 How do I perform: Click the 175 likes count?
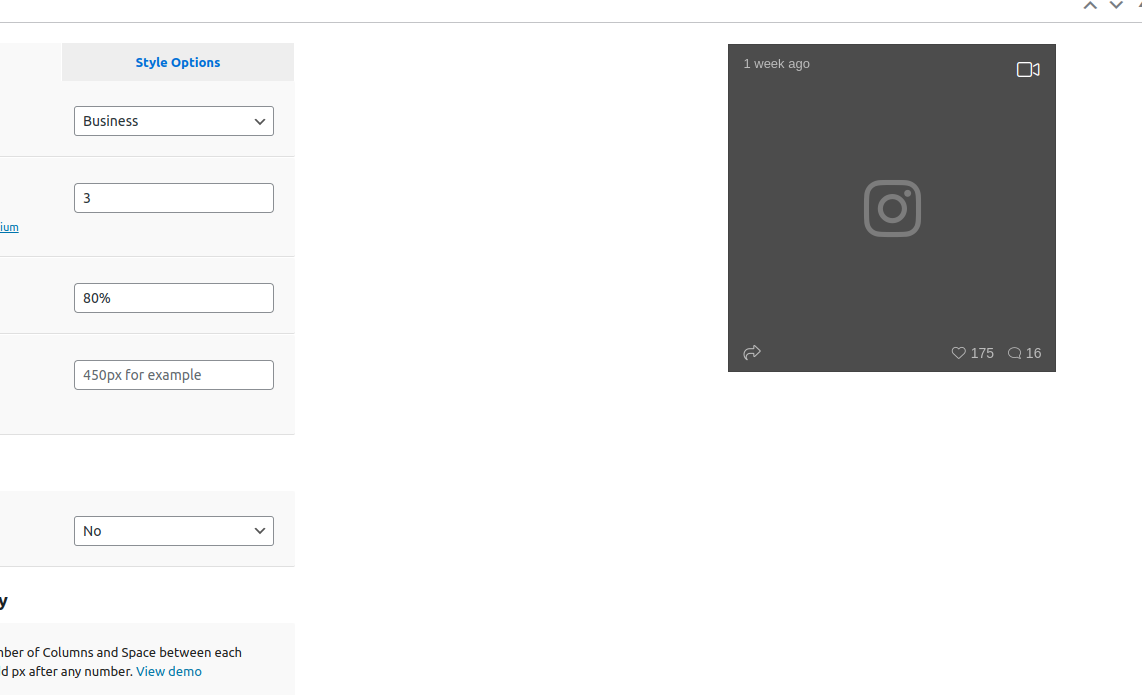982,353
